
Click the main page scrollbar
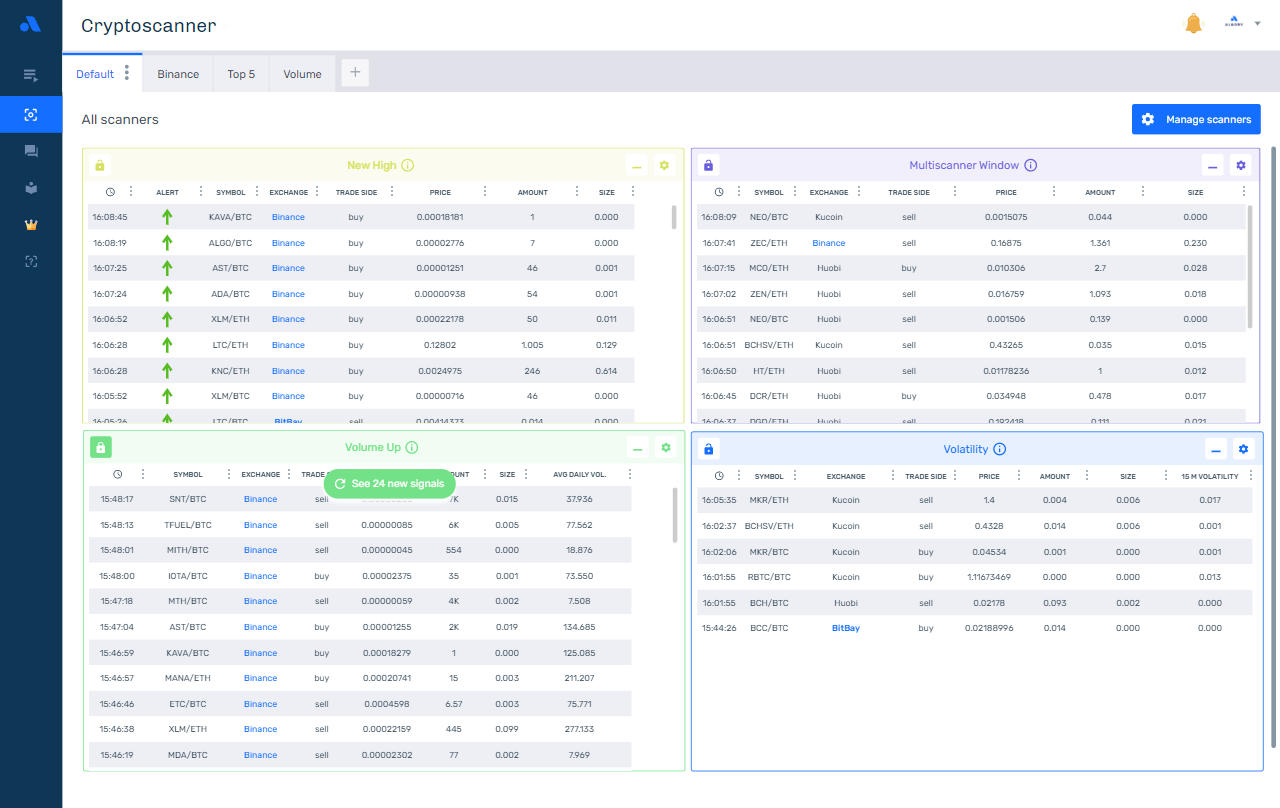[1273, 447]
